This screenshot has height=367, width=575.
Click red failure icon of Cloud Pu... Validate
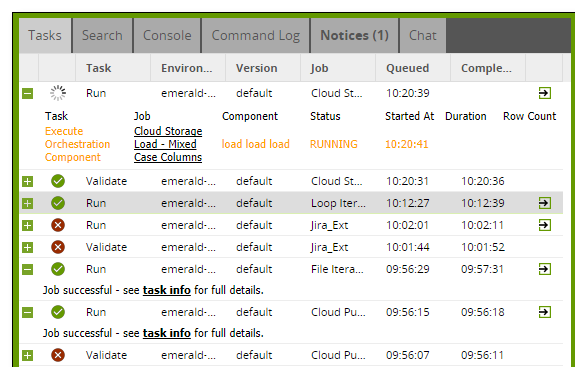click(58, 355)
